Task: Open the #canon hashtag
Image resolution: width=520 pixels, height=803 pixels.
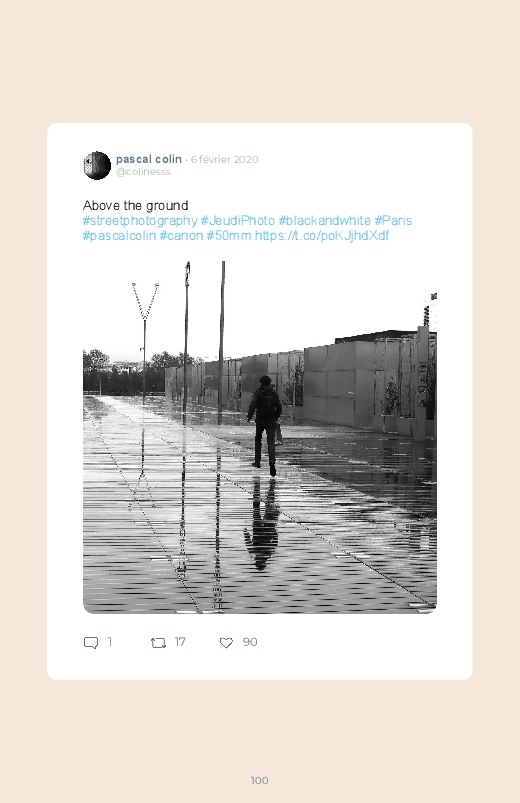Action: point(181,236)
